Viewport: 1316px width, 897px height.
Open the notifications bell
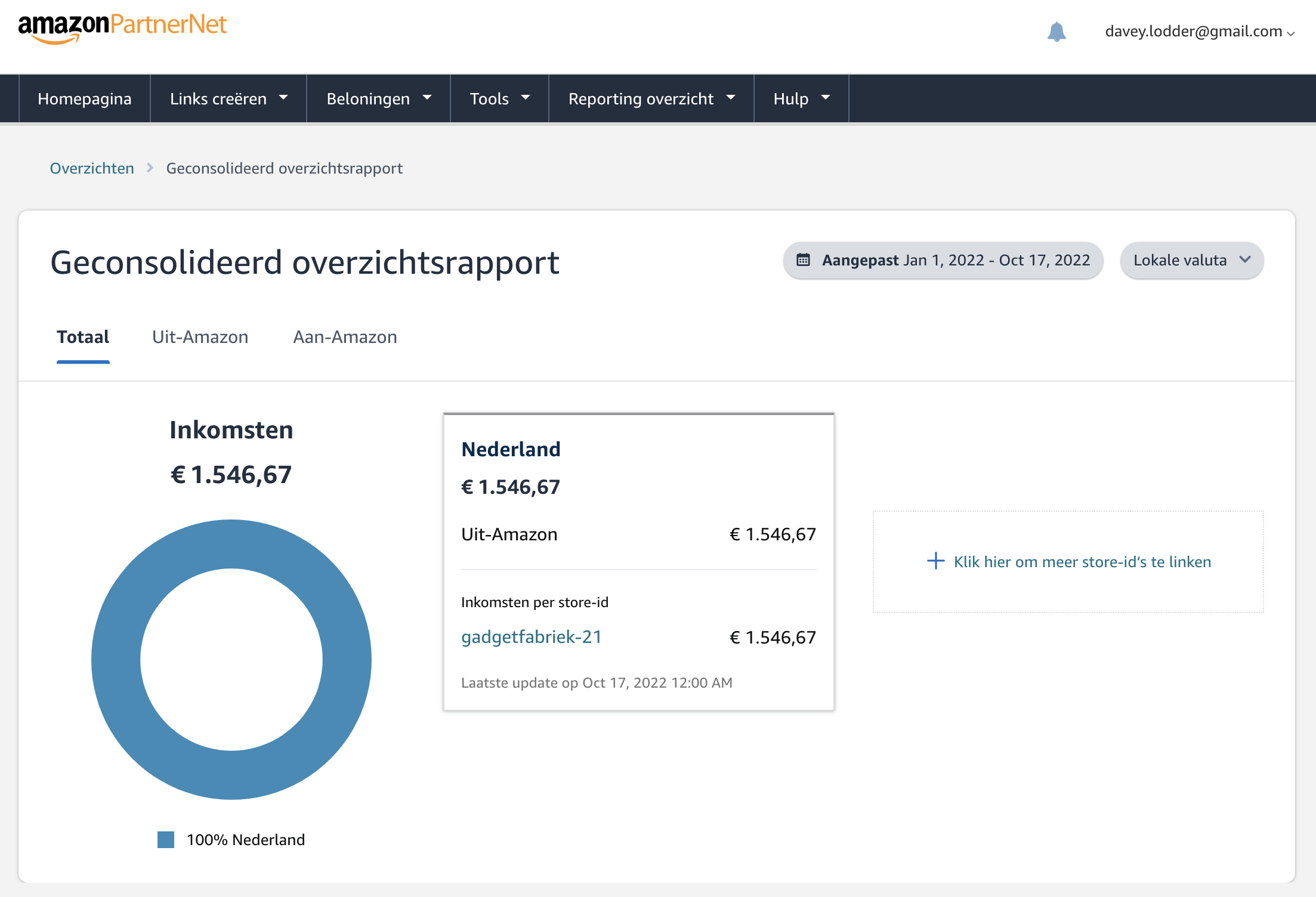tap(1056, 32)
